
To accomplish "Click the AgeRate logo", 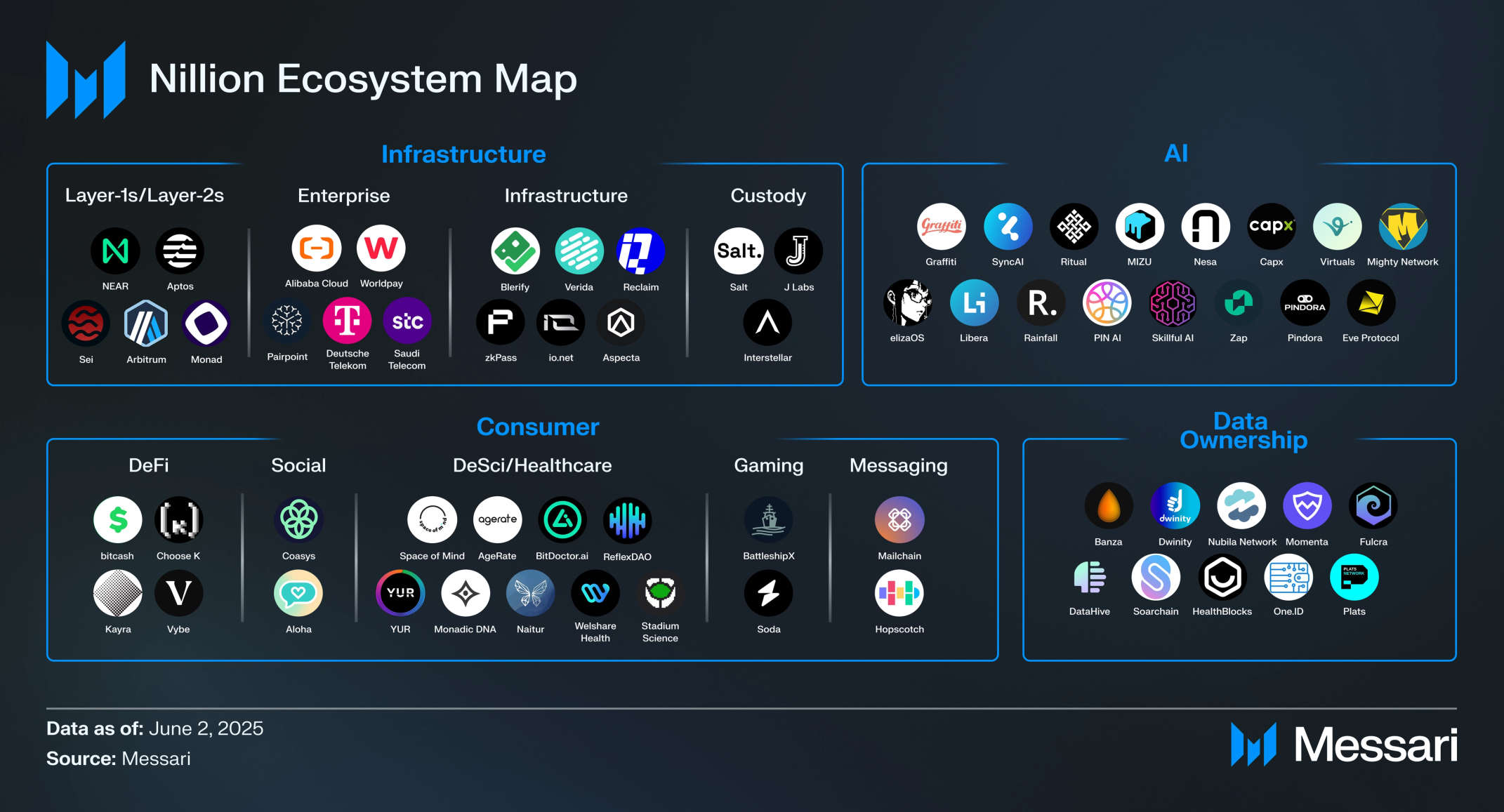I will [x=497, y=520].
